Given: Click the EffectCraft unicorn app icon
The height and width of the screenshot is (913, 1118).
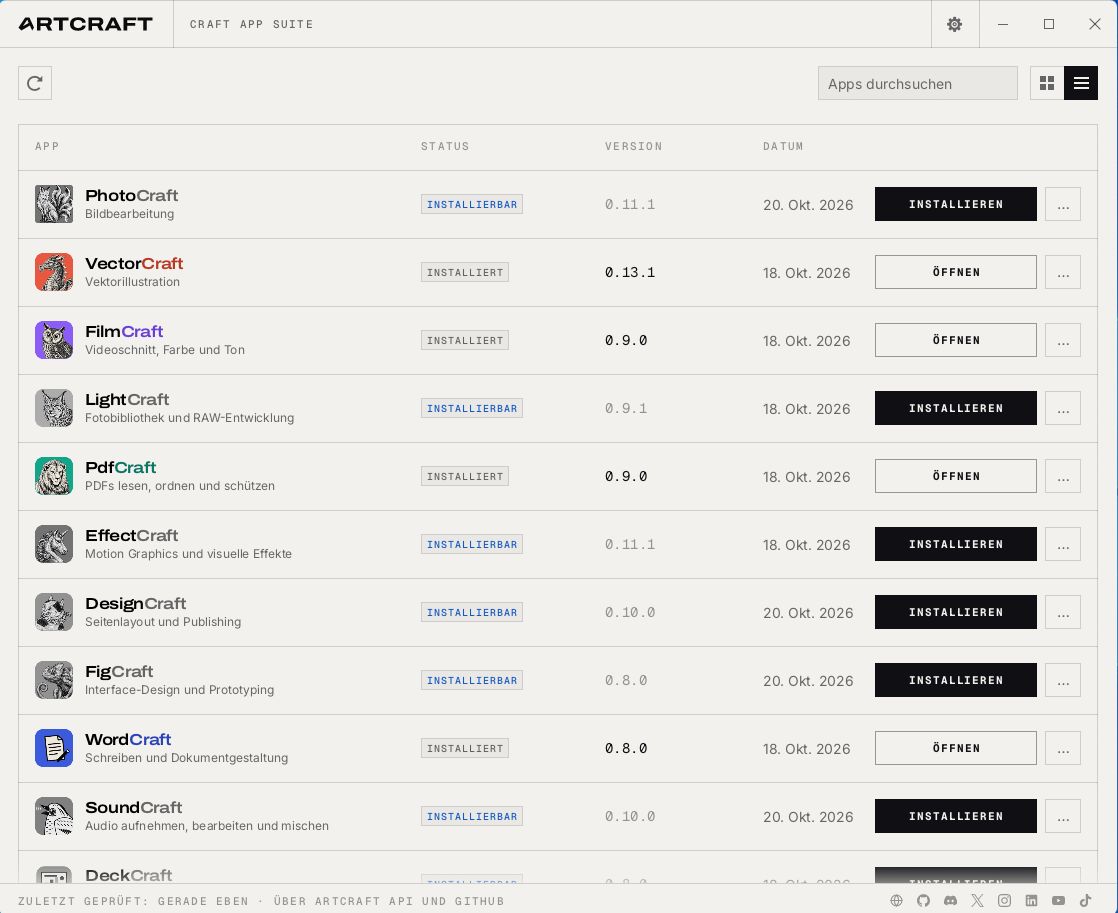Looking at the screenshot, I should tap(54, 544).
